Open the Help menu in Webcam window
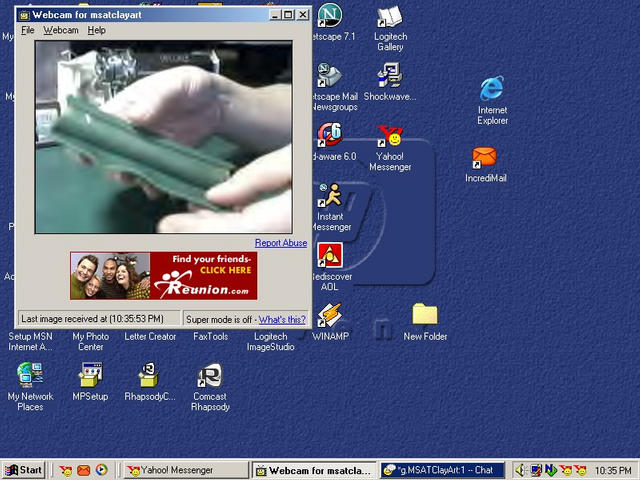This screenshot has width=640, height=480. tap(96, 30)
